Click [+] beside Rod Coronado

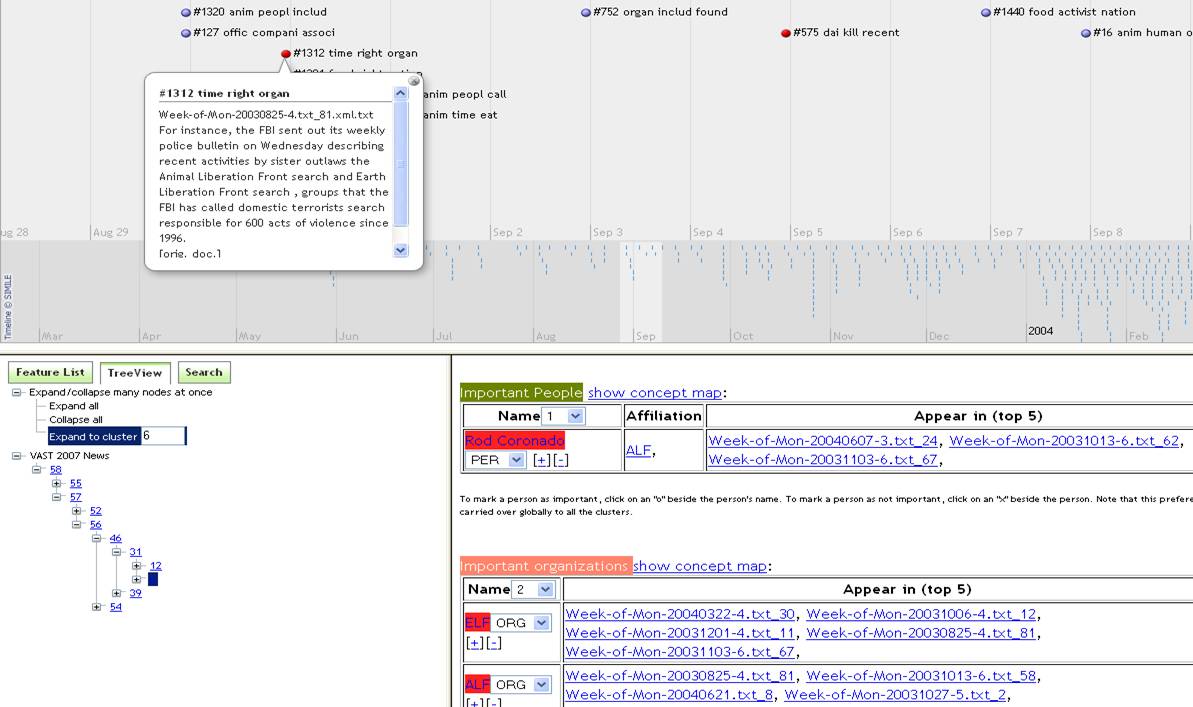point(541,460)
